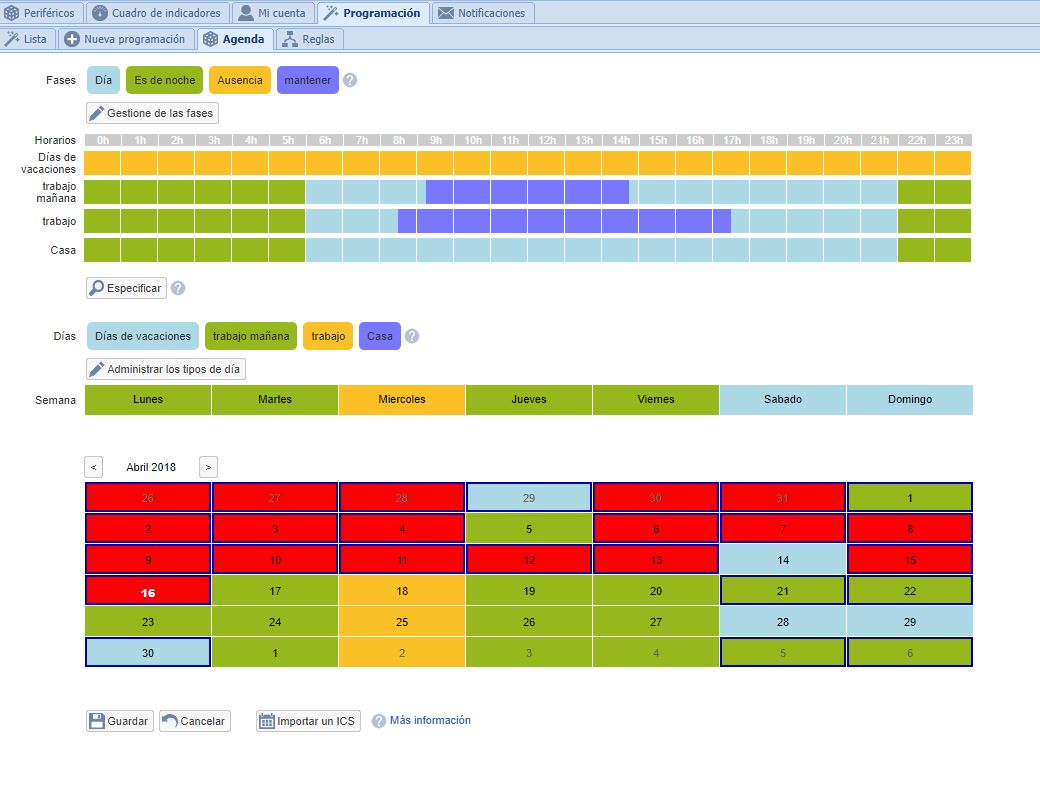Select the Día phase swatch

(x=103, y=80)
